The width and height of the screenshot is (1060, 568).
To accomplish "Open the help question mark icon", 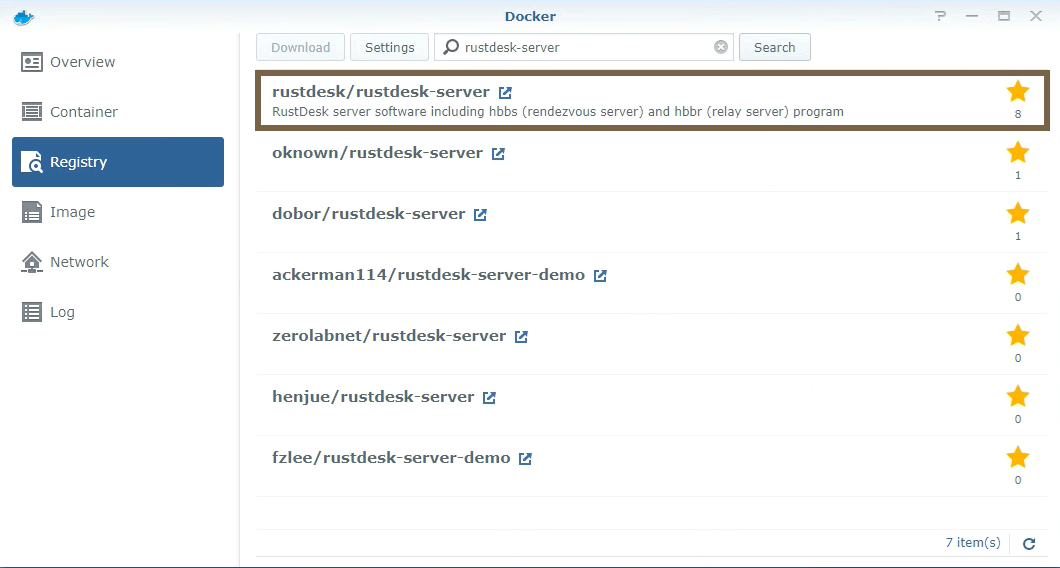I will (940, 16).
